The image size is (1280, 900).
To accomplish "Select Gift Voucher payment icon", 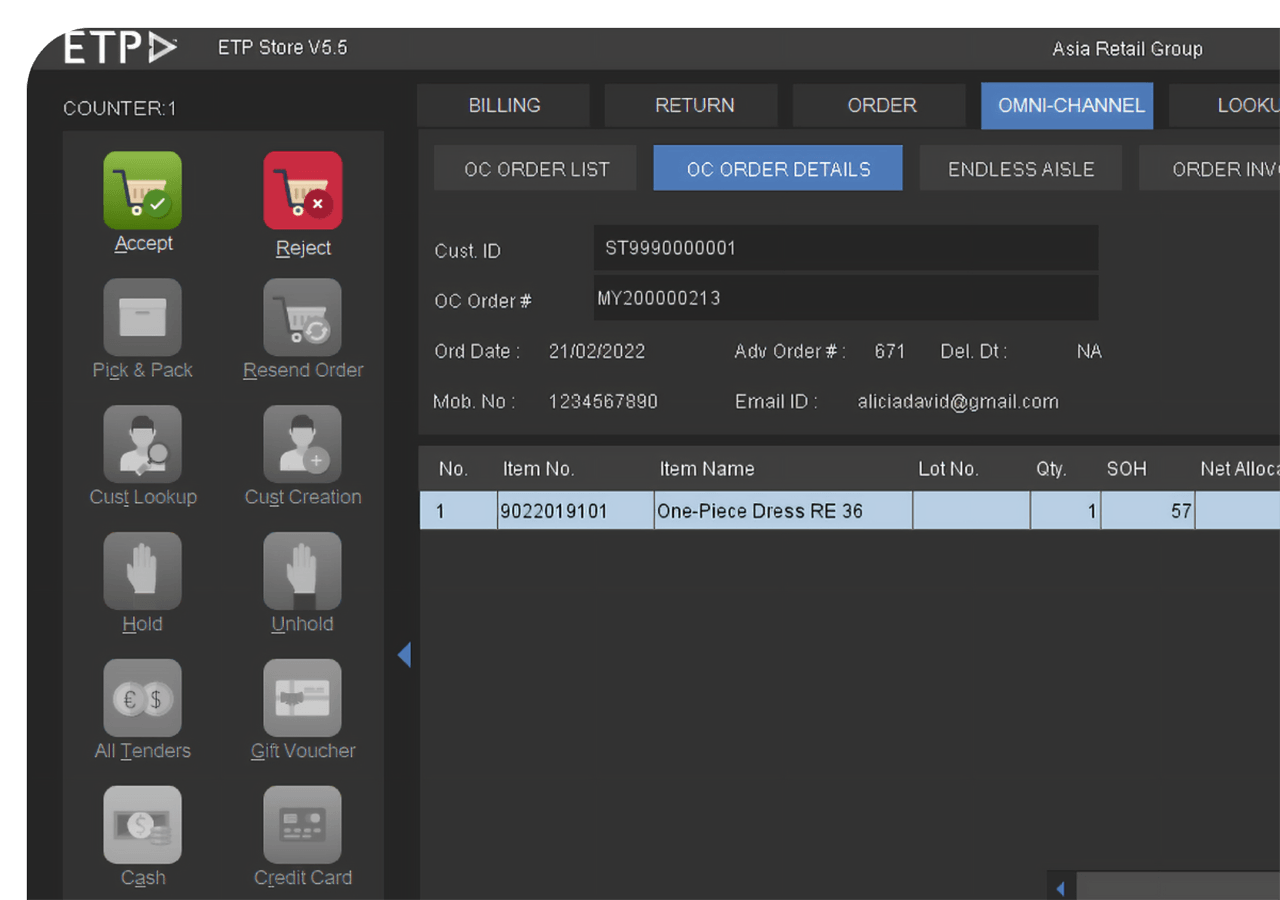I will tap(302, 698).
